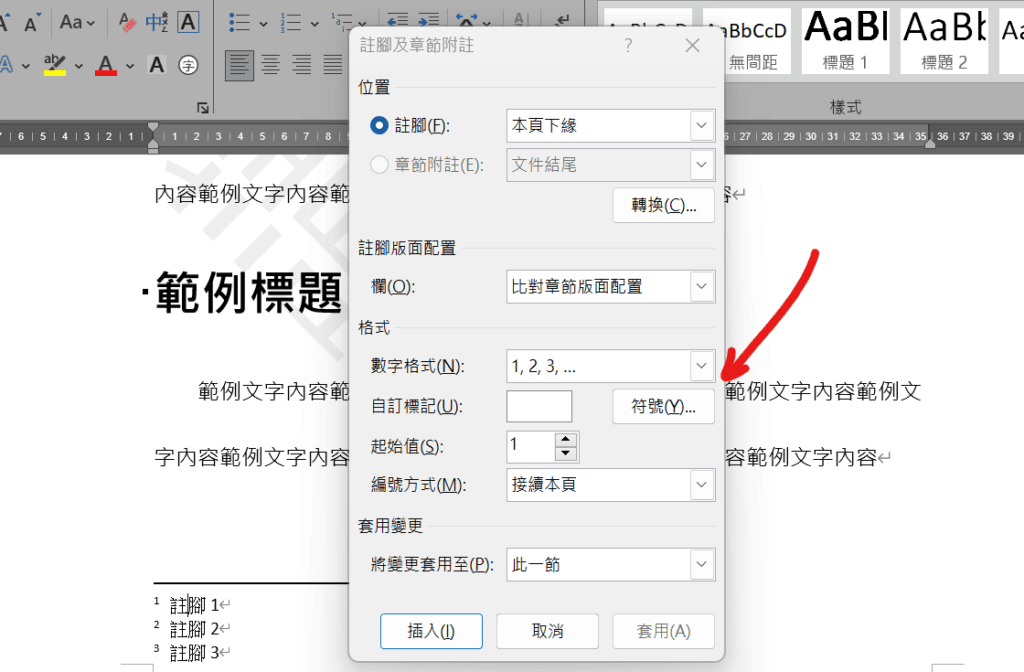Apply the 標題 1 heading style
Viewport: 1024px width, 672px height.
[x=845, y=40]
